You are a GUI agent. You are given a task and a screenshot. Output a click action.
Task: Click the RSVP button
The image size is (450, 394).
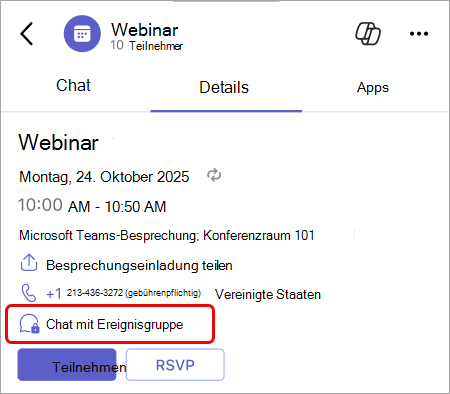coord(175,365)
